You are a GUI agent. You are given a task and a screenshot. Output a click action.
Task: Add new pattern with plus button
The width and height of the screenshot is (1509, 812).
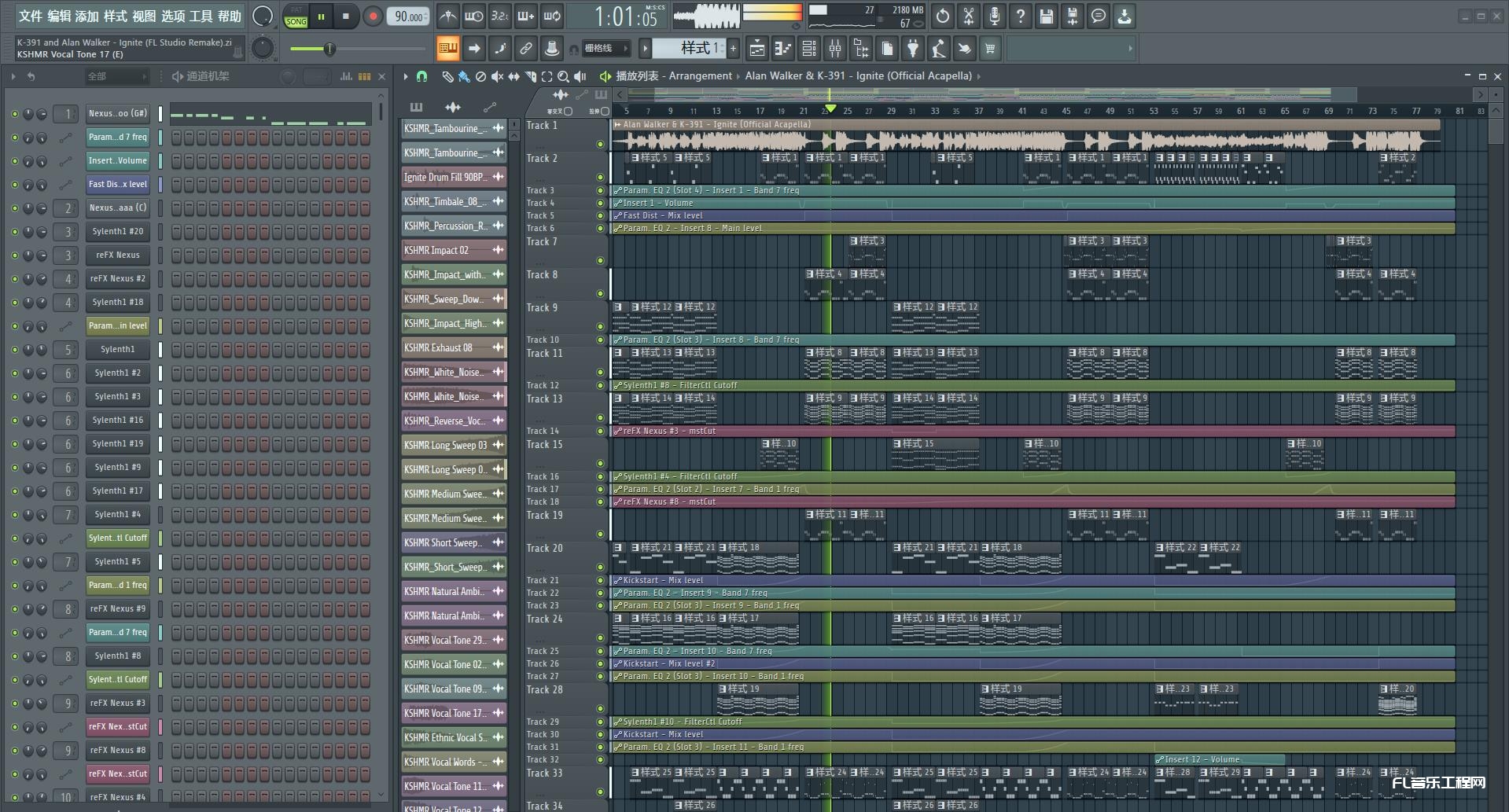(733, 49)
